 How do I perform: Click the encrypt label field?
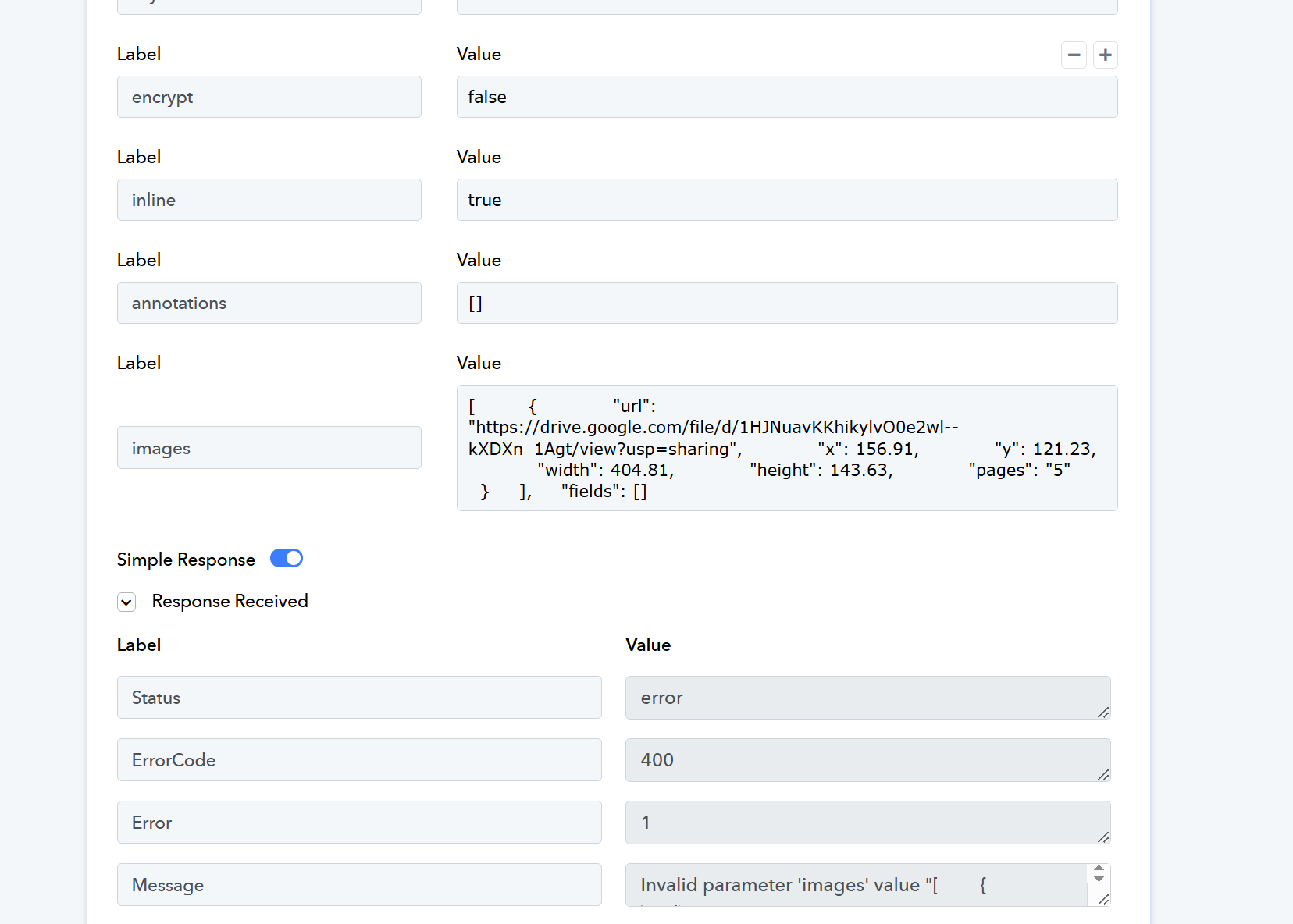click(x=269, y=97)
